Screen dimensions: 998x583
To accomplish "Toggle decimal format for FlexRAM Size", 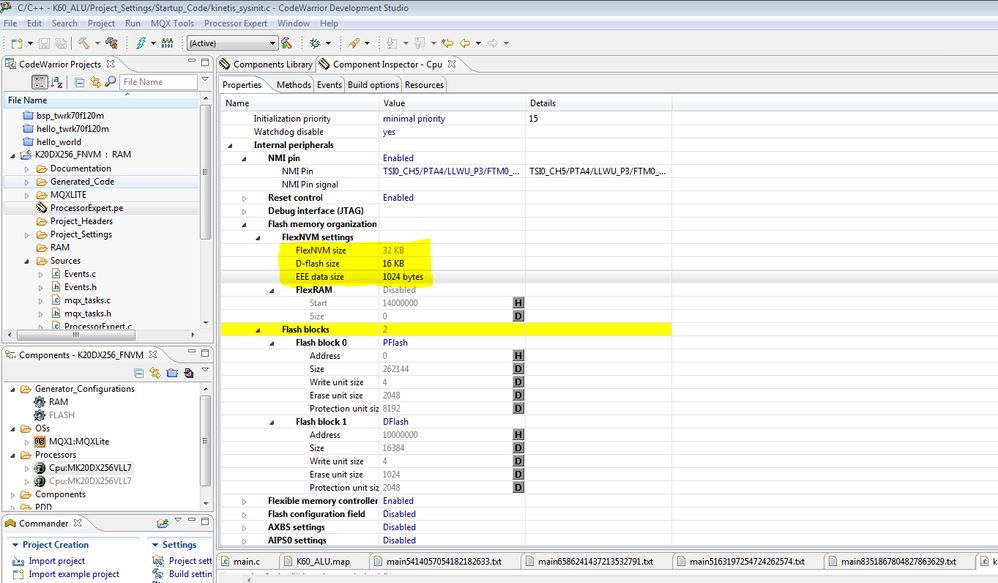I will [x=518, y=316].
